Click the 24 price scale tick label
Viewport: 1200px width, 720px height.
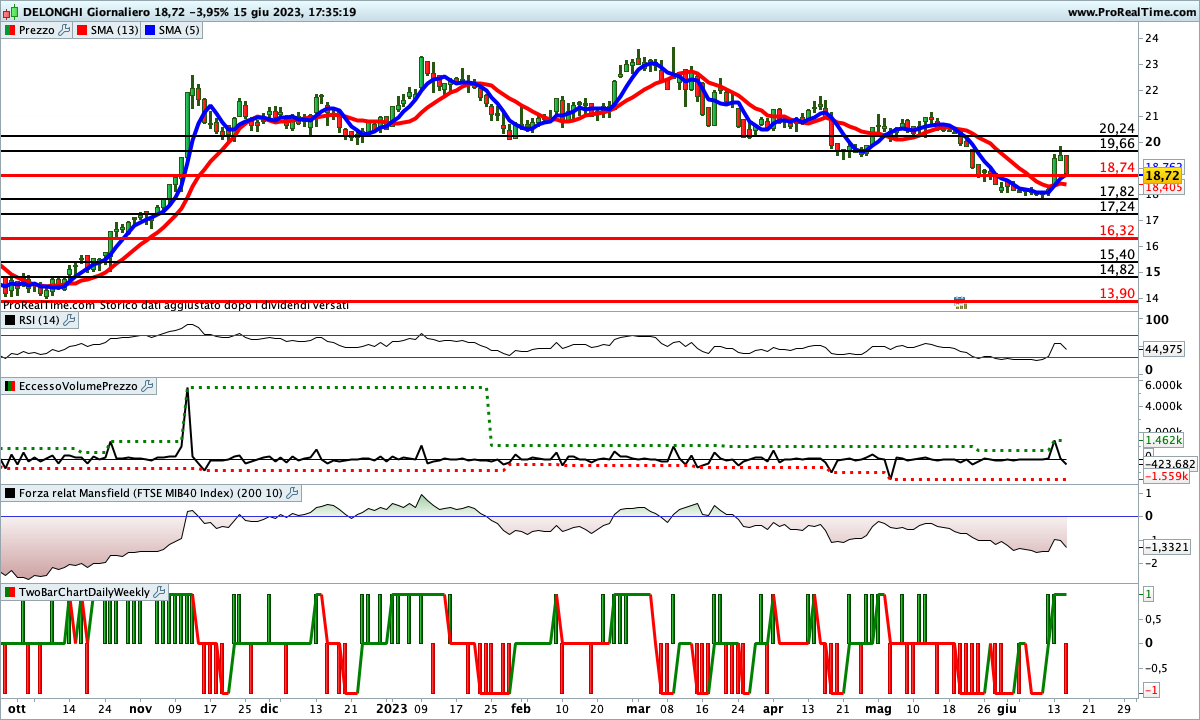pos(1151,38)
